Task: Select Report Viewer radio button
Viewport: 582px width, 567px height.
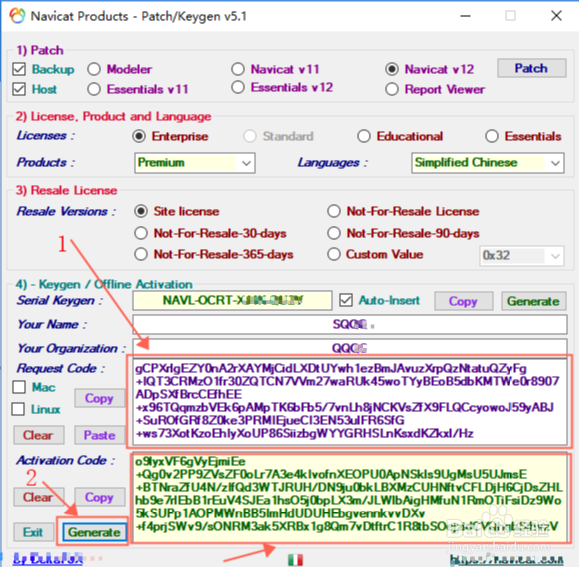Action: coord(392,89)
